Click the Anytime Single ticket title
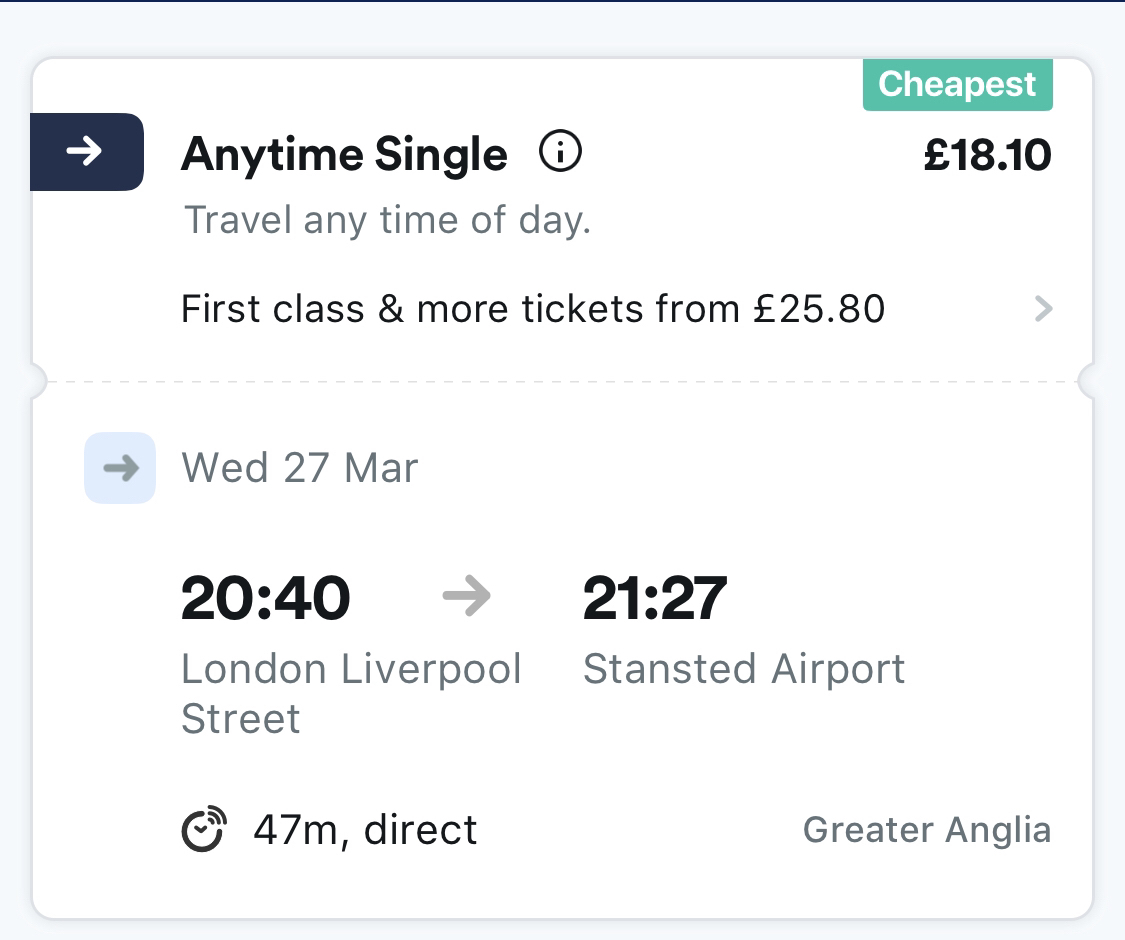 click(344, 155)
